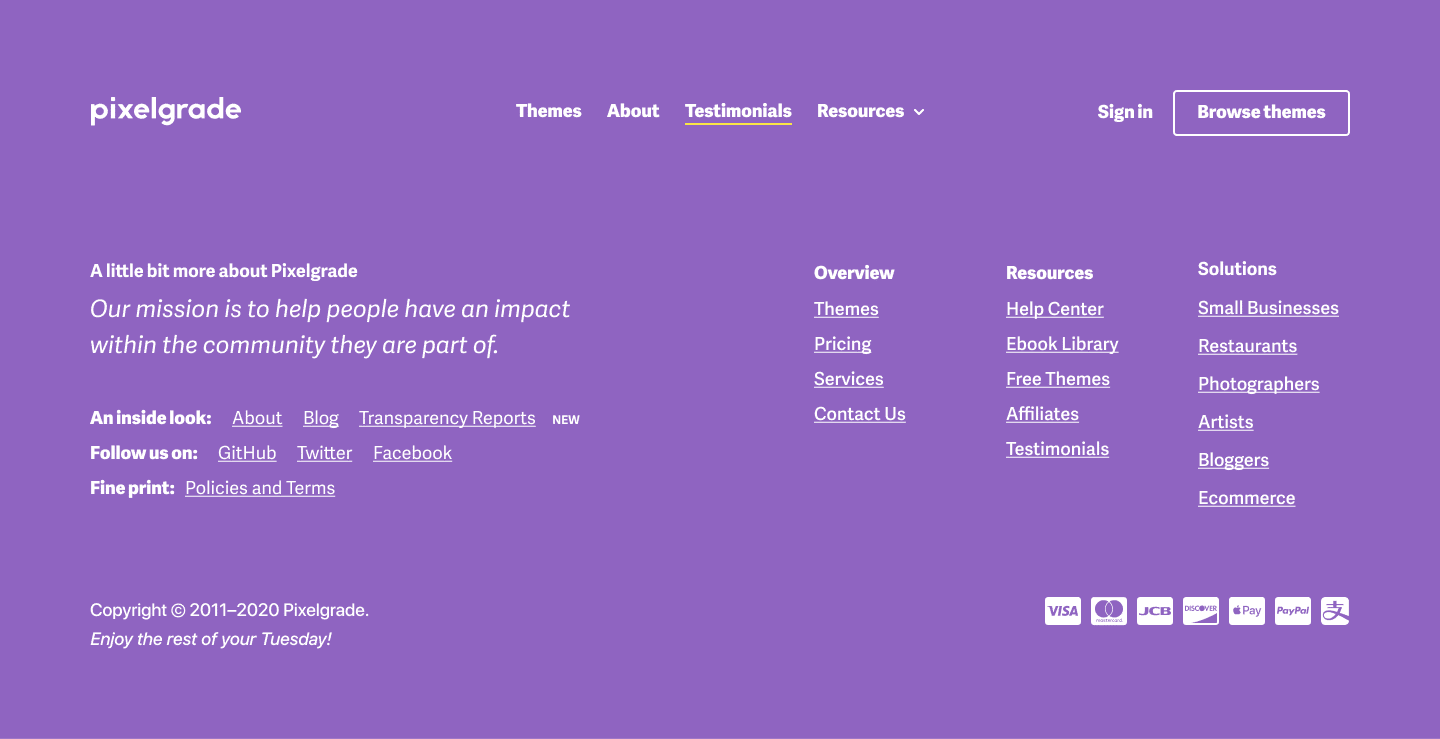Open the Themes menu item
Screen dimensions: 1440x739
coord(548,111)
